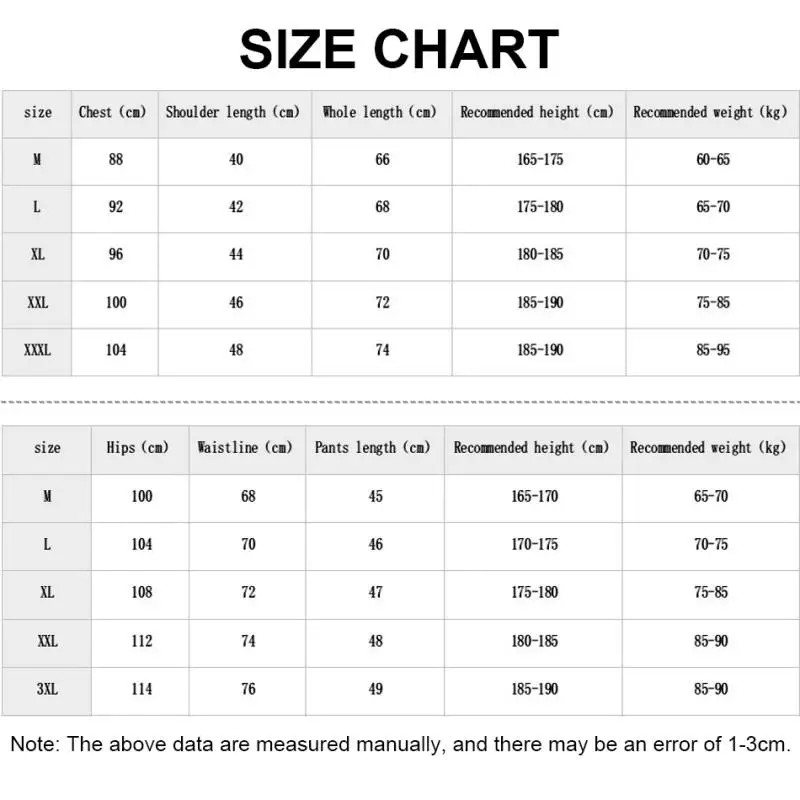Viewport: 800px width, 800px height.
Task: Click the 3XL size row label
Action: pos(46,689)
